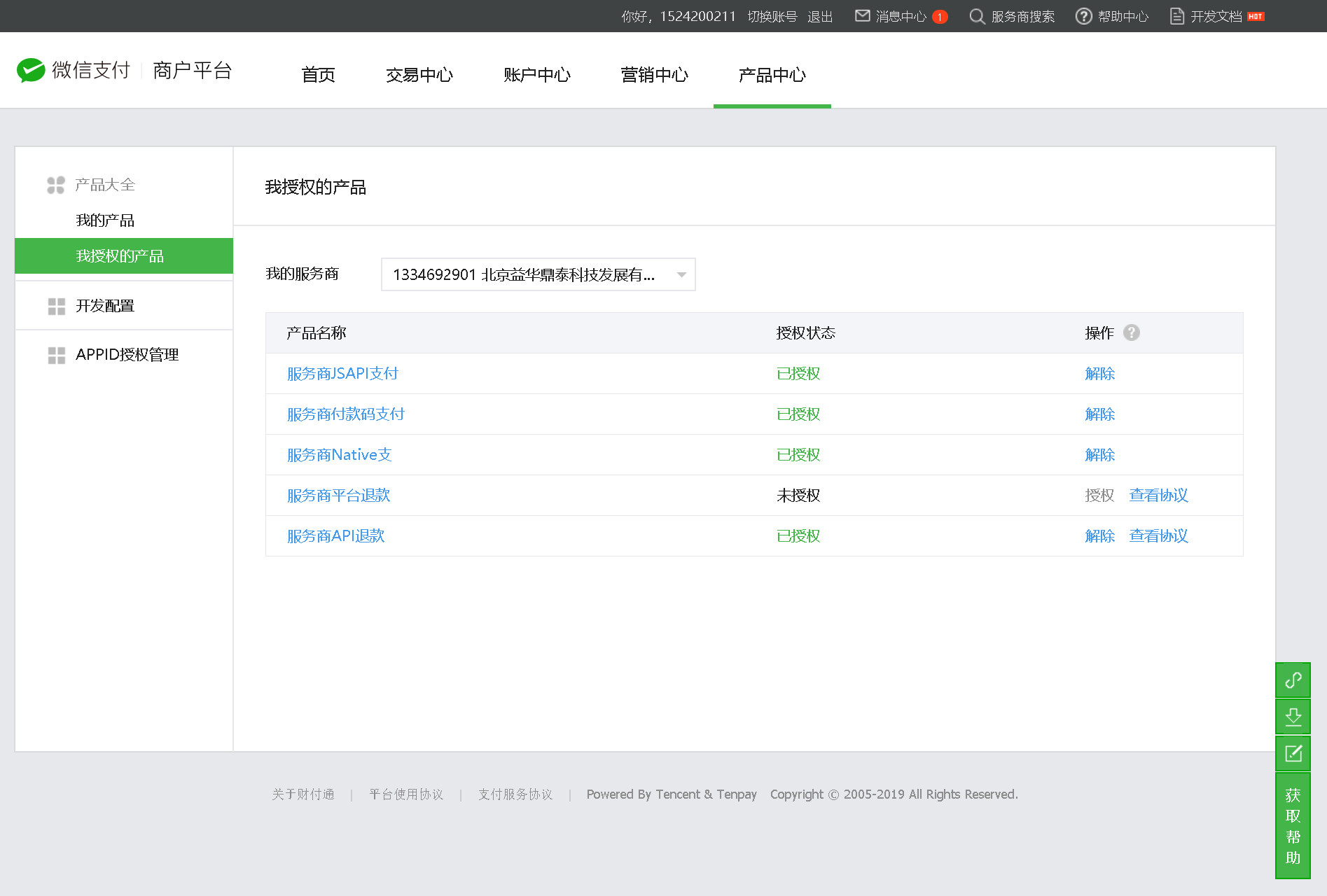
Task: Click the WeChat Pay logo icon
Action: pyautogui.click(x=31, y=70)
